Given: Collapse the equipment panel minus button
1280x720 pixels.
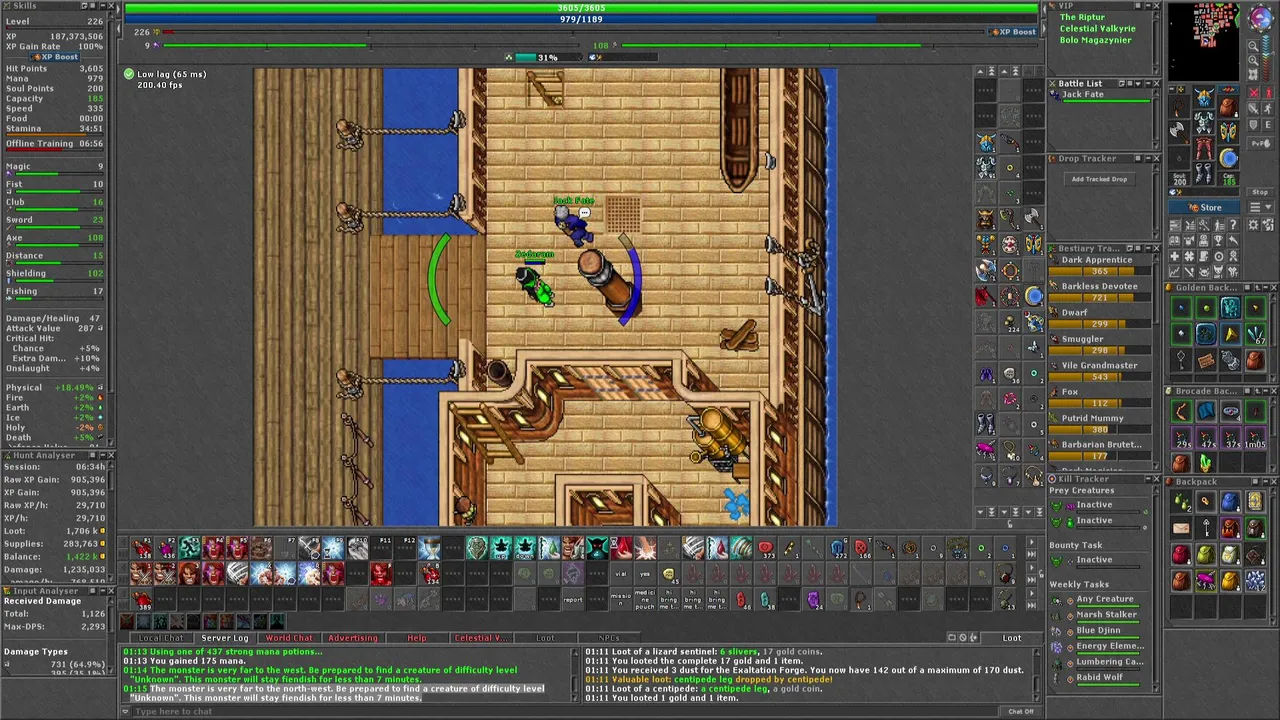Looking at the screenshot, I should pyautogui.click(x=1172, y=89).
